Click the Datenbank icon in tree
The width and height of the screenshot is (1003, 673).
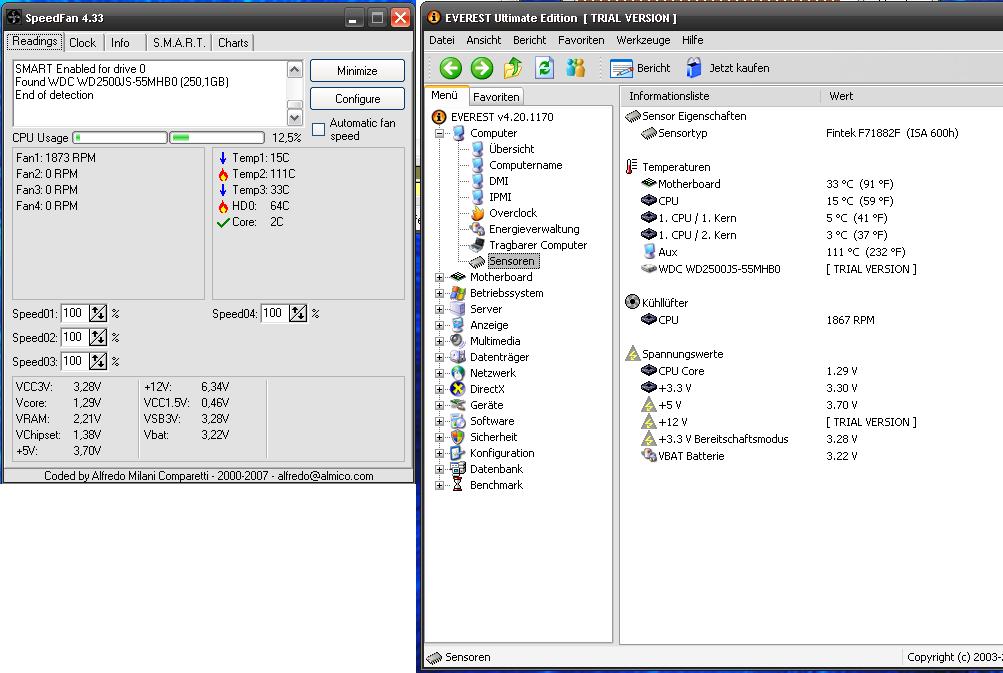click(x=457, y=469)
